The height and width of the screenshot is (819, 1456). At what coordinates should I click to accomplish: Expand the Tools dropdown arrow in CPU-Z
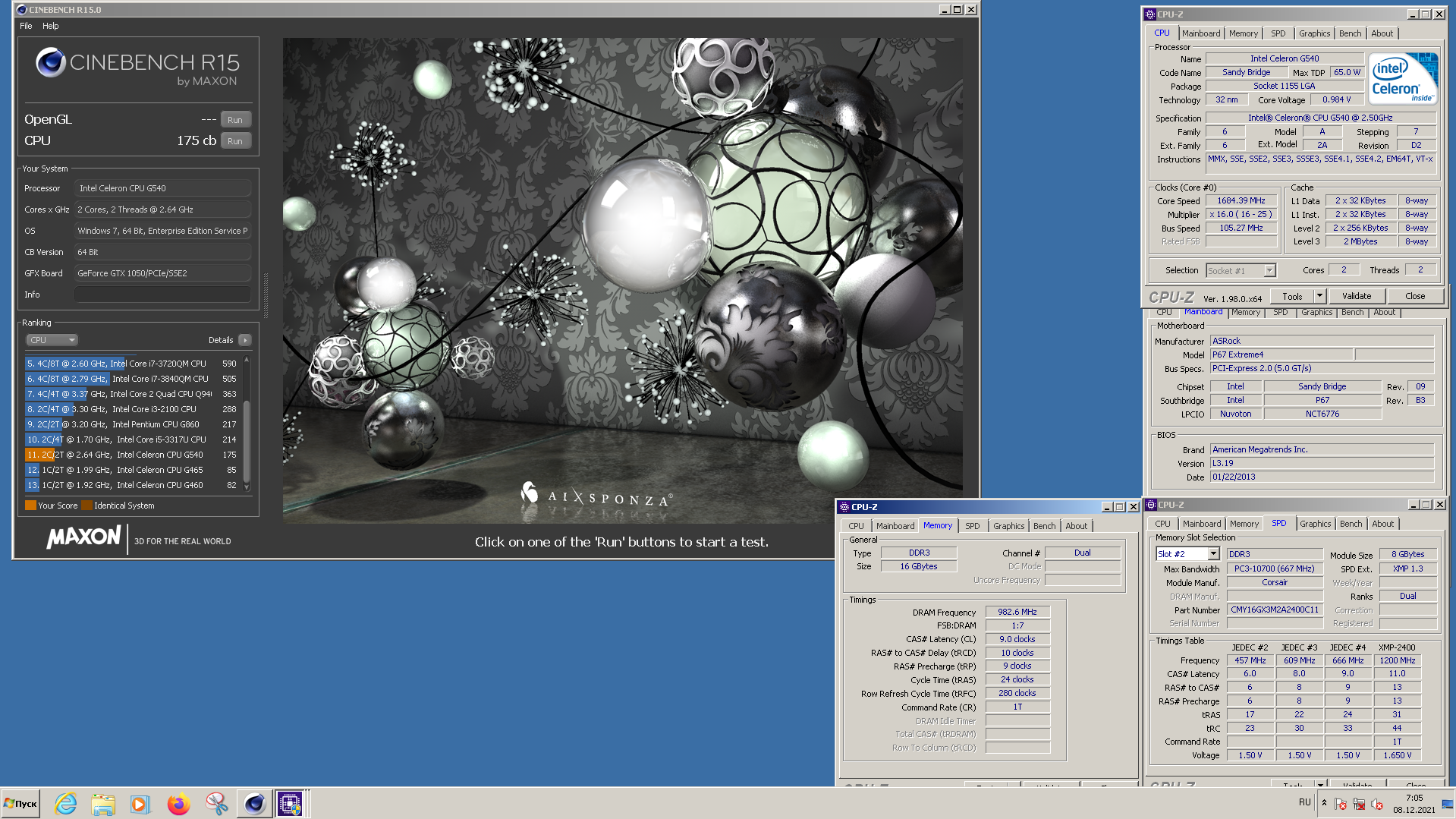(x=1319, y=297)
